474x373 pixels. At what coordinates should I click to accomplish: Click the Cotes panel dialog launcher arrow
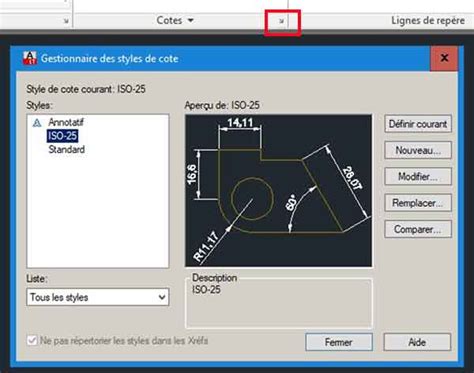(x=282, y=21)
